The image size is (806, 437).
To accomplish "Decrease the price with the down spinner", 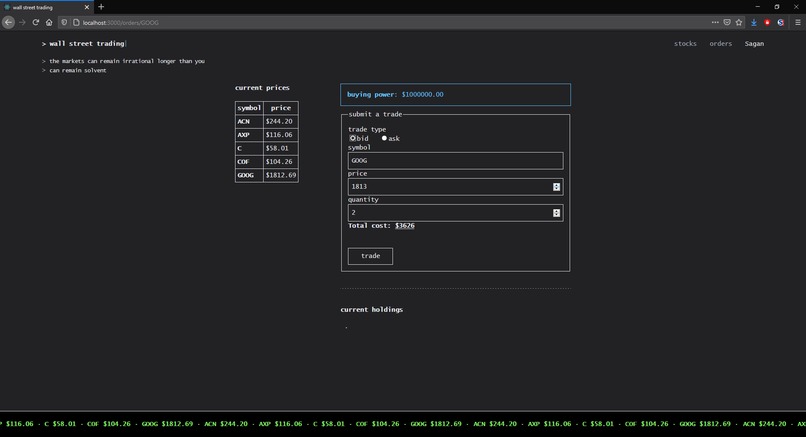I will (x=556, y=189).
